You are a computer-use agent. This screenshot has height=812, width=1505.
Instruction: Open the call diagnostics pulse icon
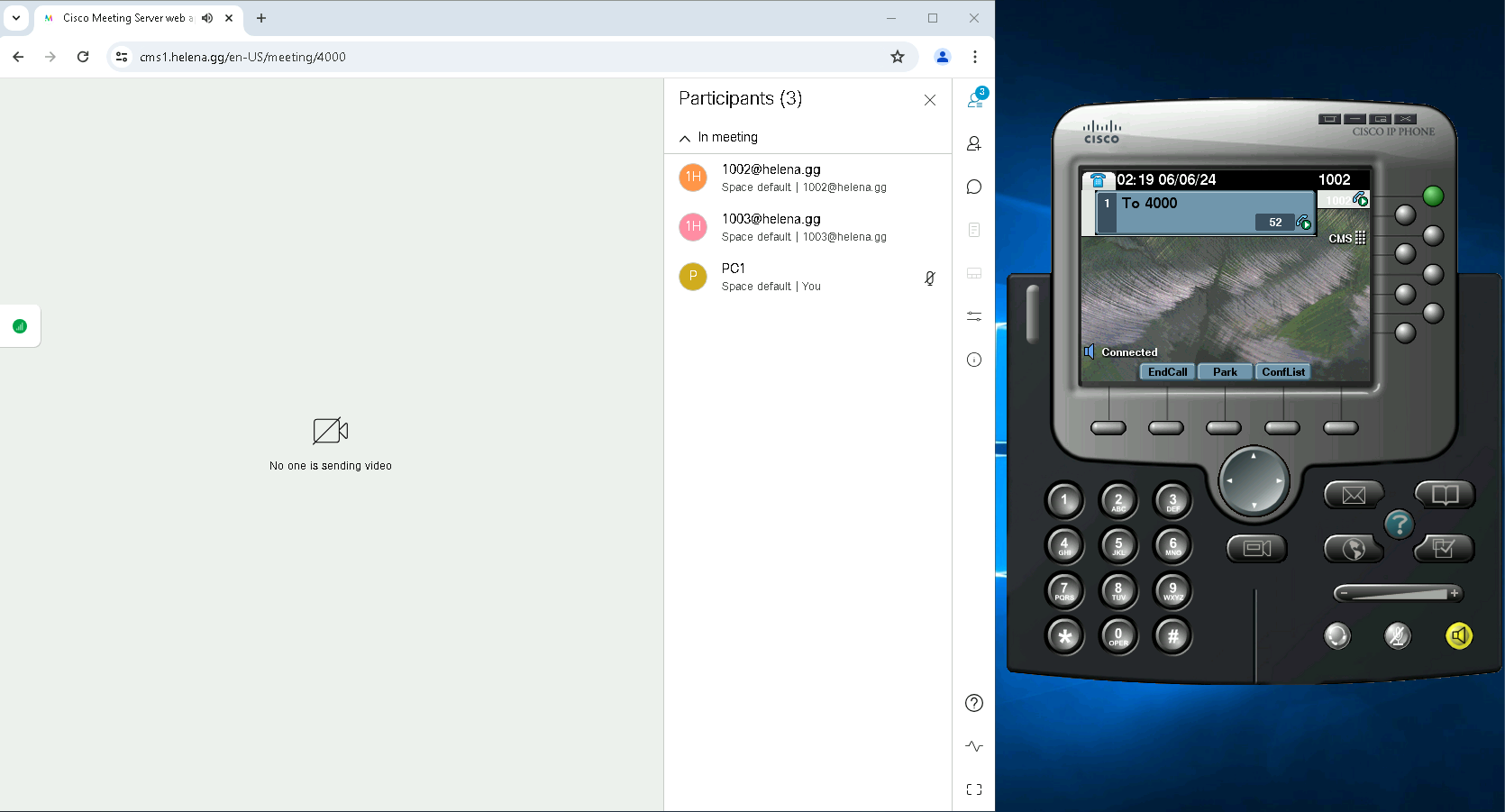pos(973,746)
